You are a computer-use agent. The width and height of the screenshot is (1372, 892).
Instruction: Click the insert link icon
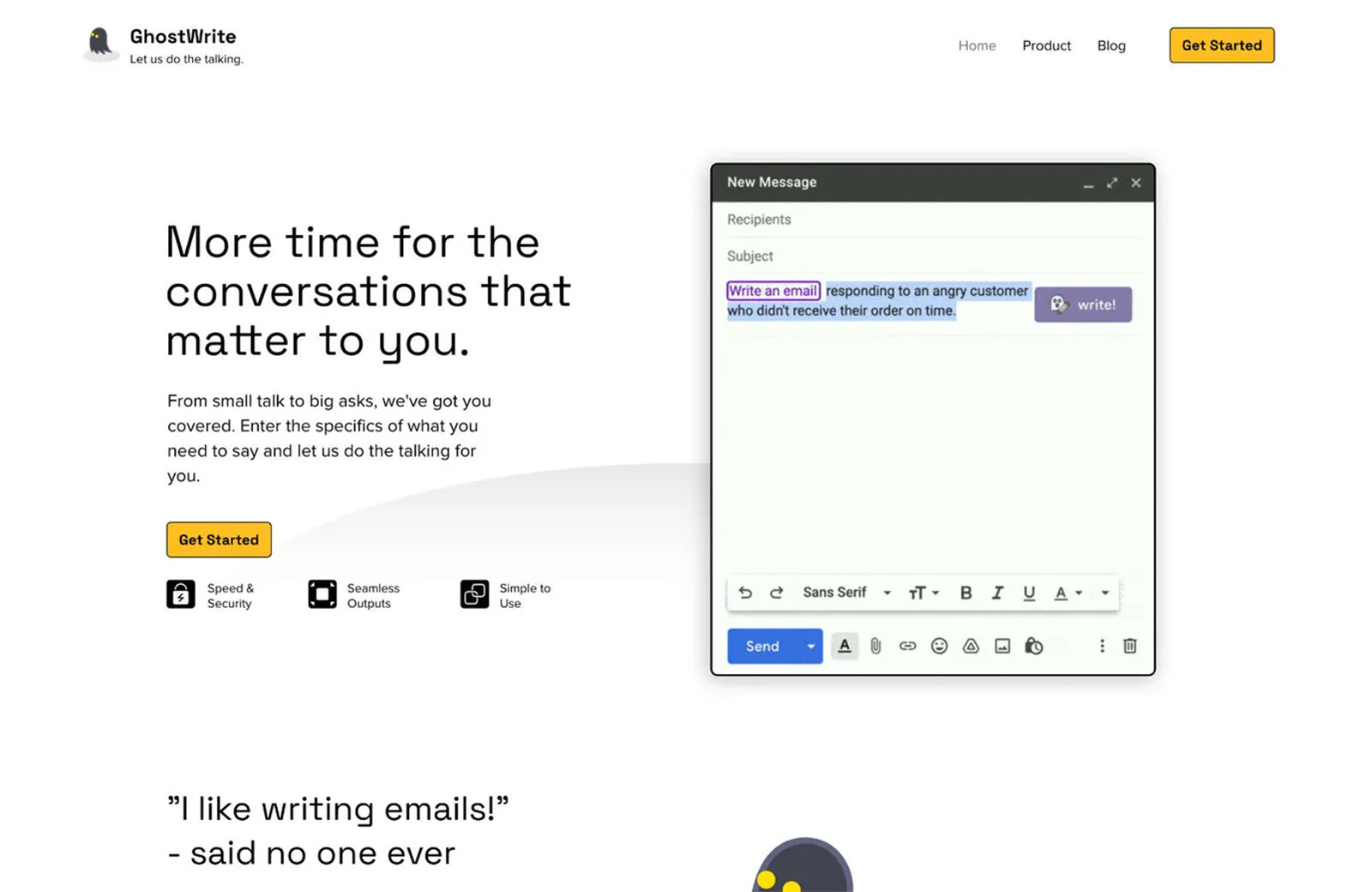point(907,646)
